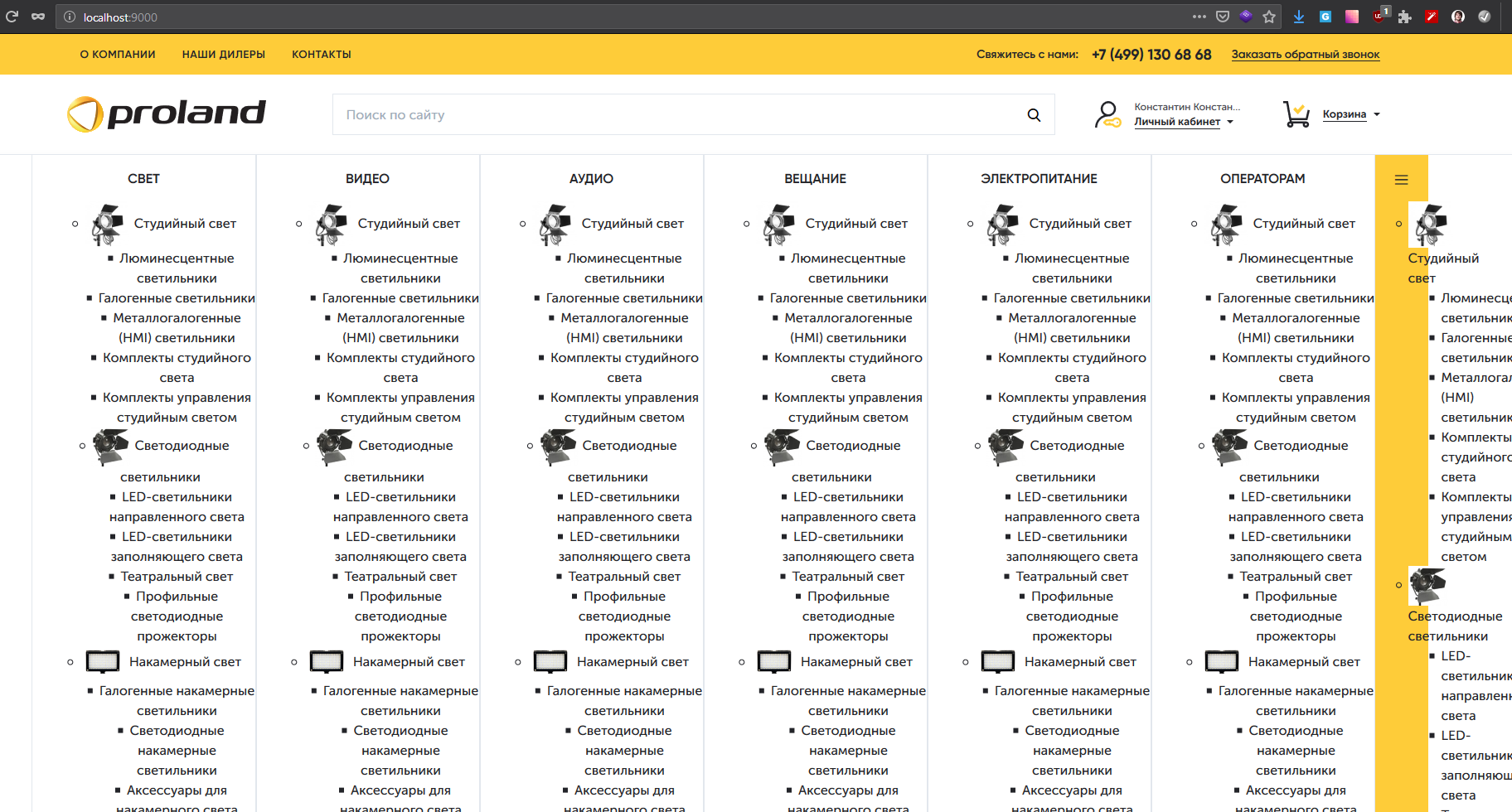Click the localhost:9000 address bar
Image resolution: width=1512 pixels, height=812 pixels.
tap(580, 17)
